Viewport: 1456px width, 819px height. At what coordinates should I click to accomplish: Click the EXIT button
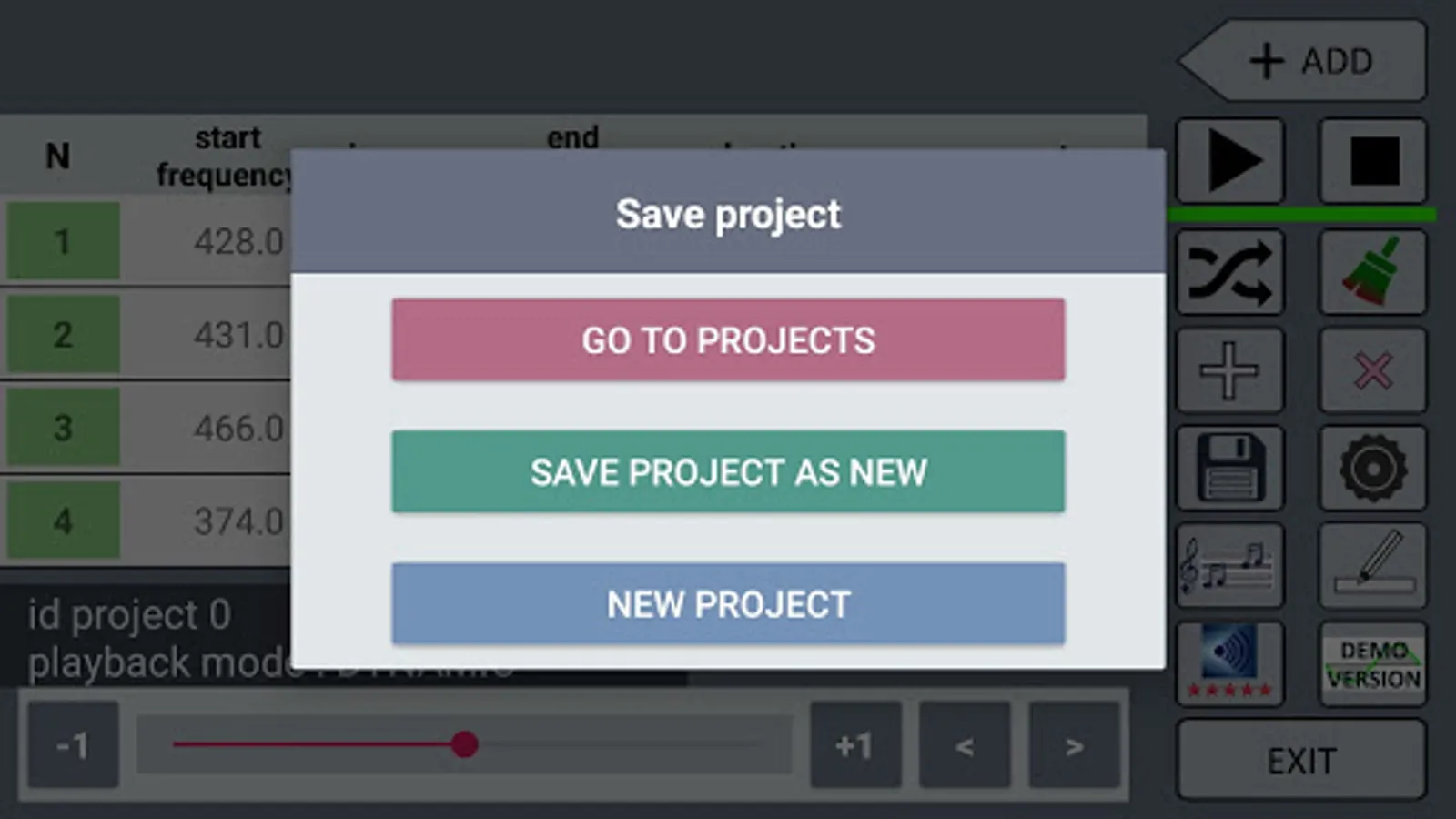click(1301, 760)
